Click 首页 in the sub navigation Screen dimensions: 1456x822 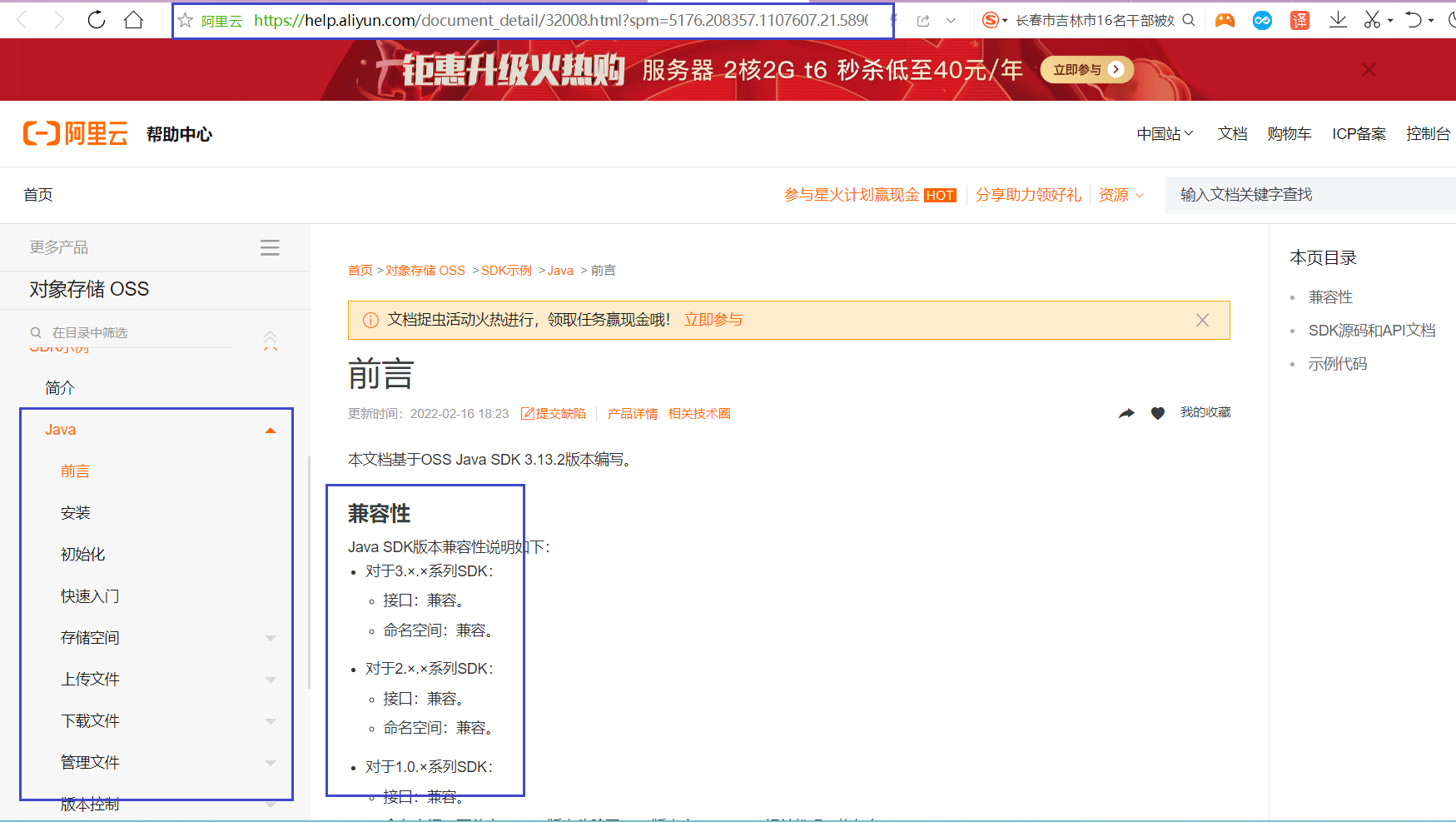click(38, 195)
